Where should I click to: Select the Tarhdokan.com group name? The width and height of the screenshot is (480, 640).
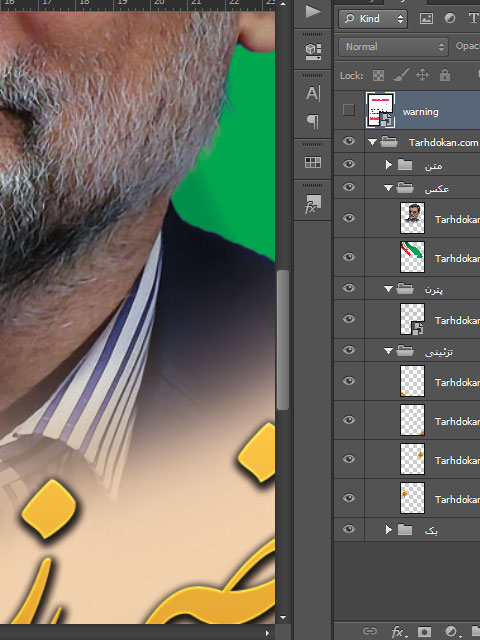(x=443, y=142)
